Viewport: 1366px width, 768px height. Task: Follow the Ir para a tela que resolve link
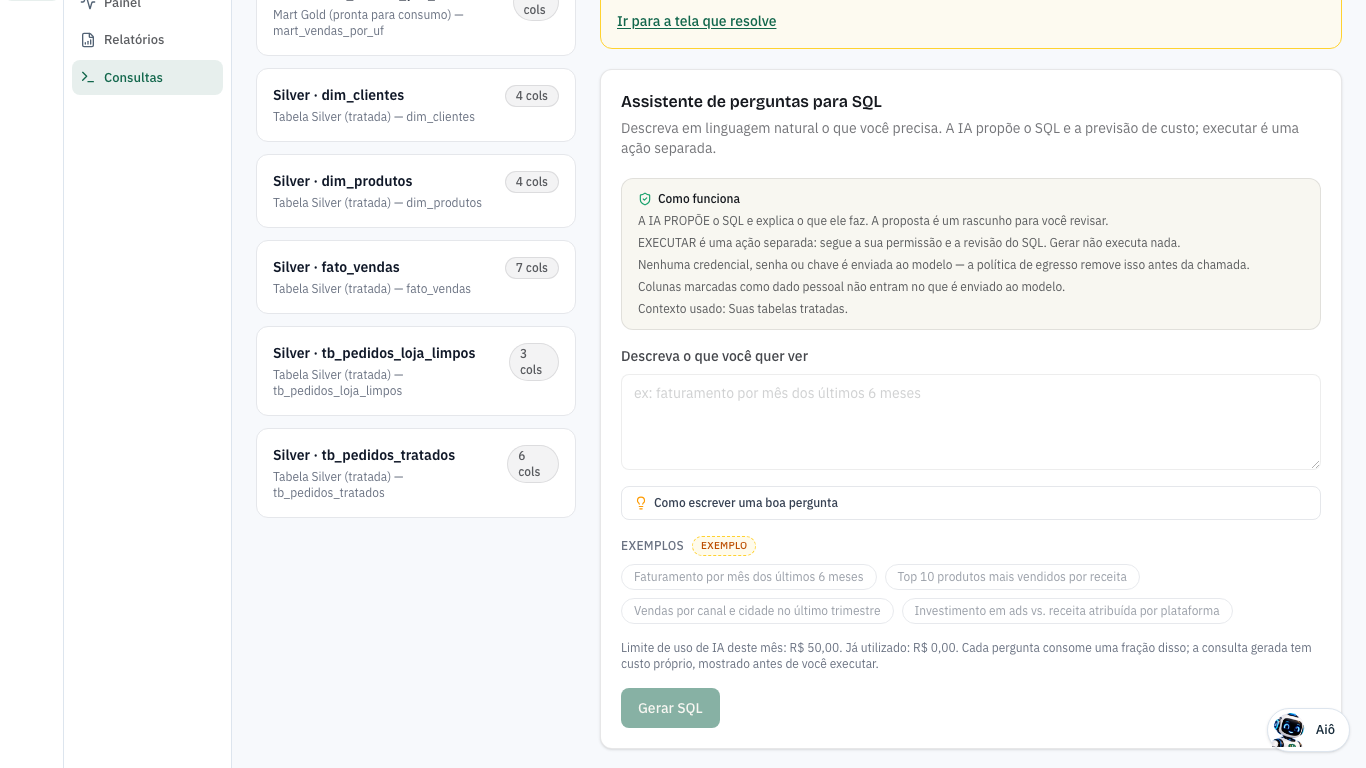pos(696,21)
